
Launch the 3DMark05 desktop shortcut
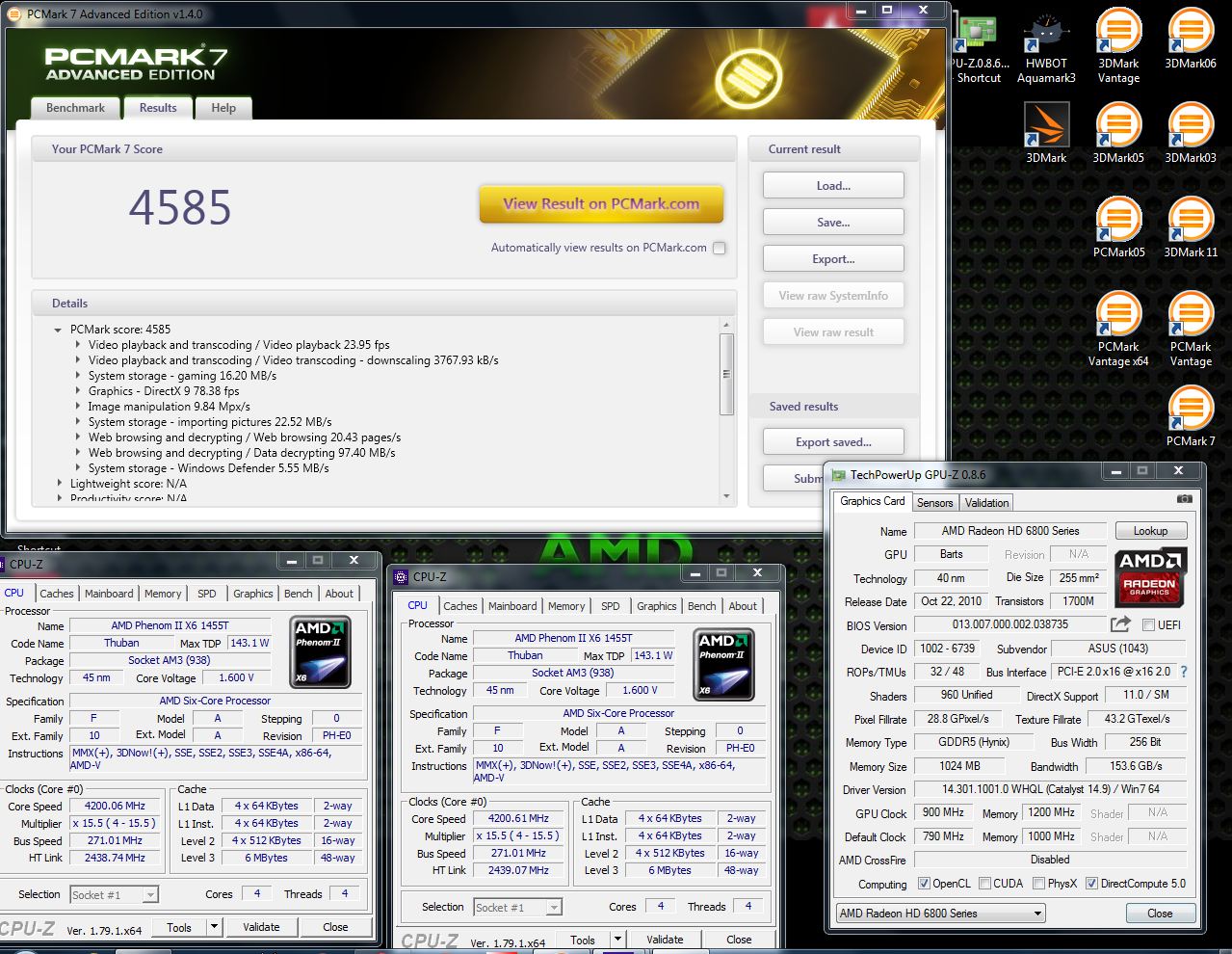(x=1118, y=132)
